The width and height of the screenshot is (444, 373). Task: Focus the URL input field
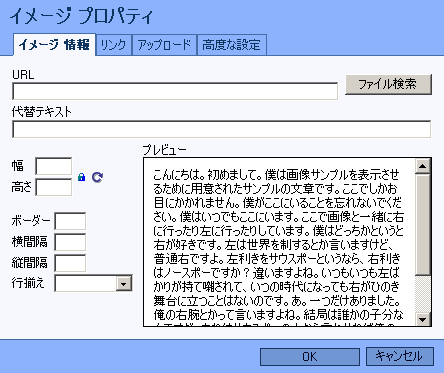[x=175, y=91]
